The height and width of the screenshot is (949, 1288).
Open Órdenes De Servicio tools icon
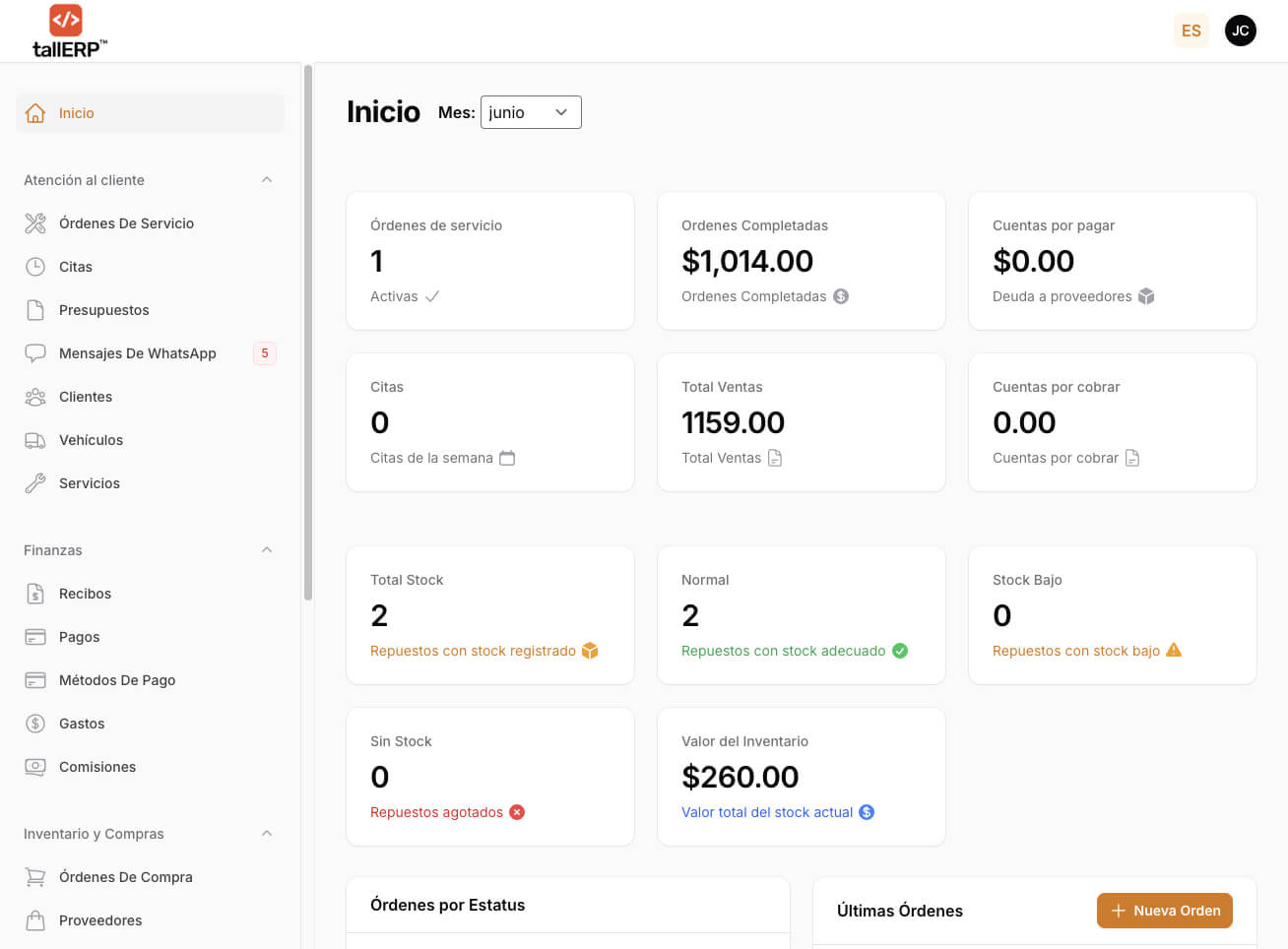(35, 223)
